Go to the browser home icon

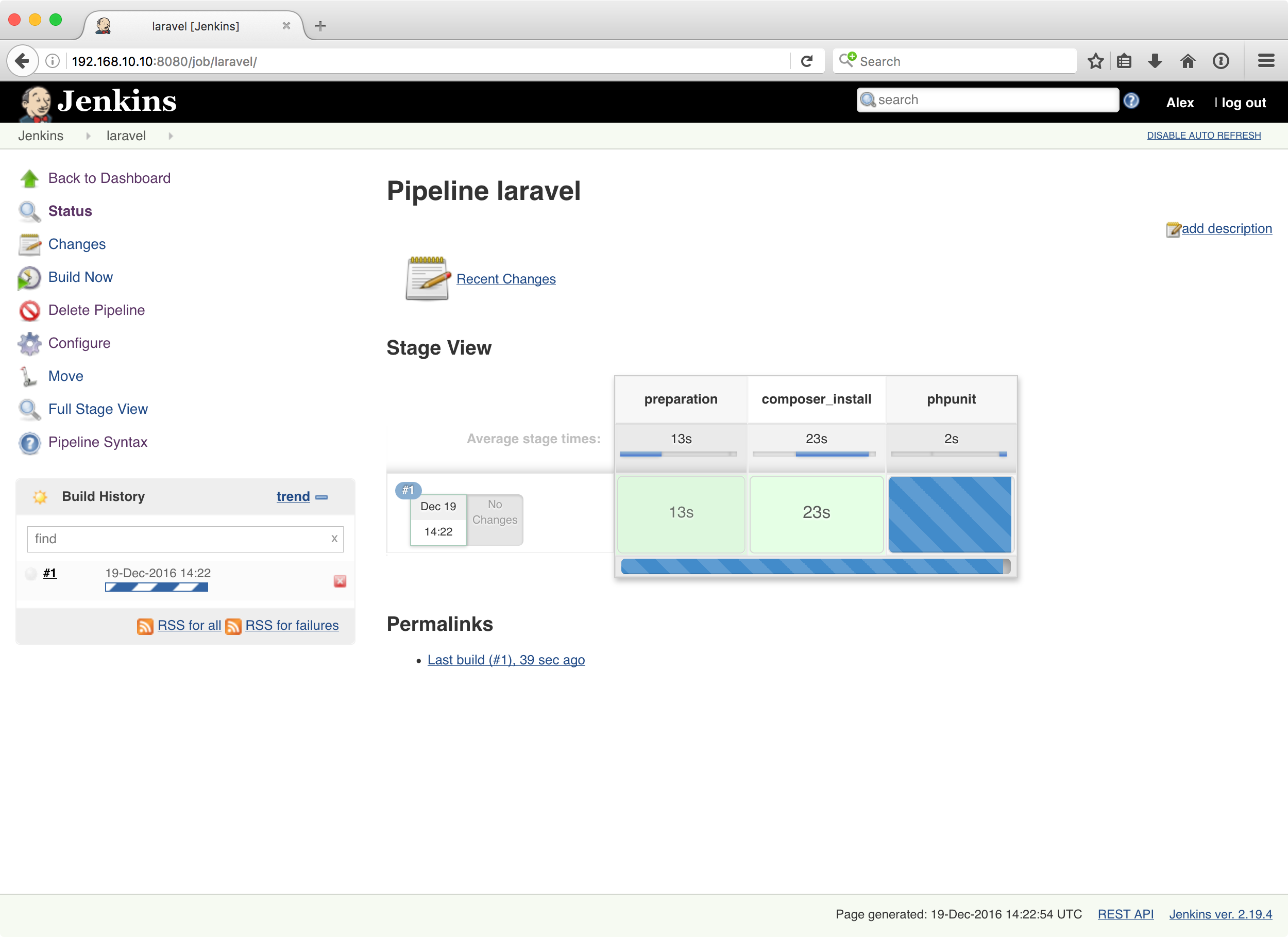pyautogui.click(x=1188, y=61)
